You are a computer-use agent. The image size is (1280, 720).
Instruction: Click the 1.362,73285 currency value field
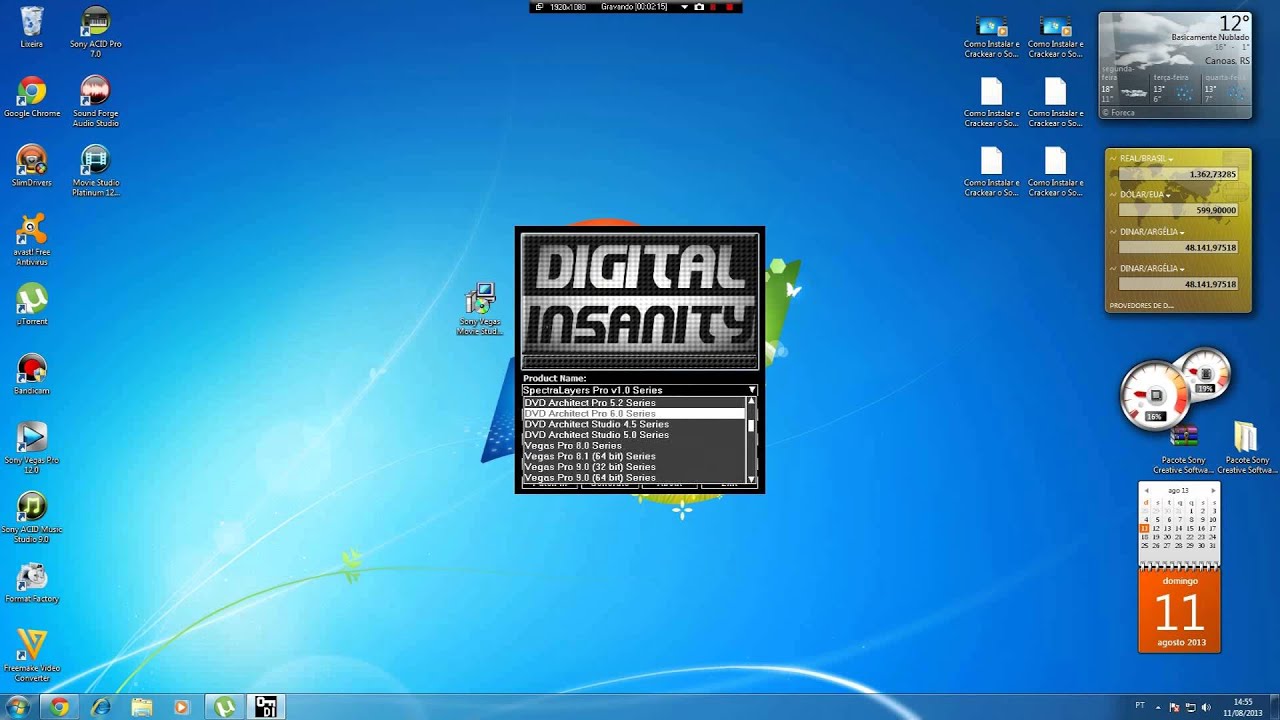1178,174
